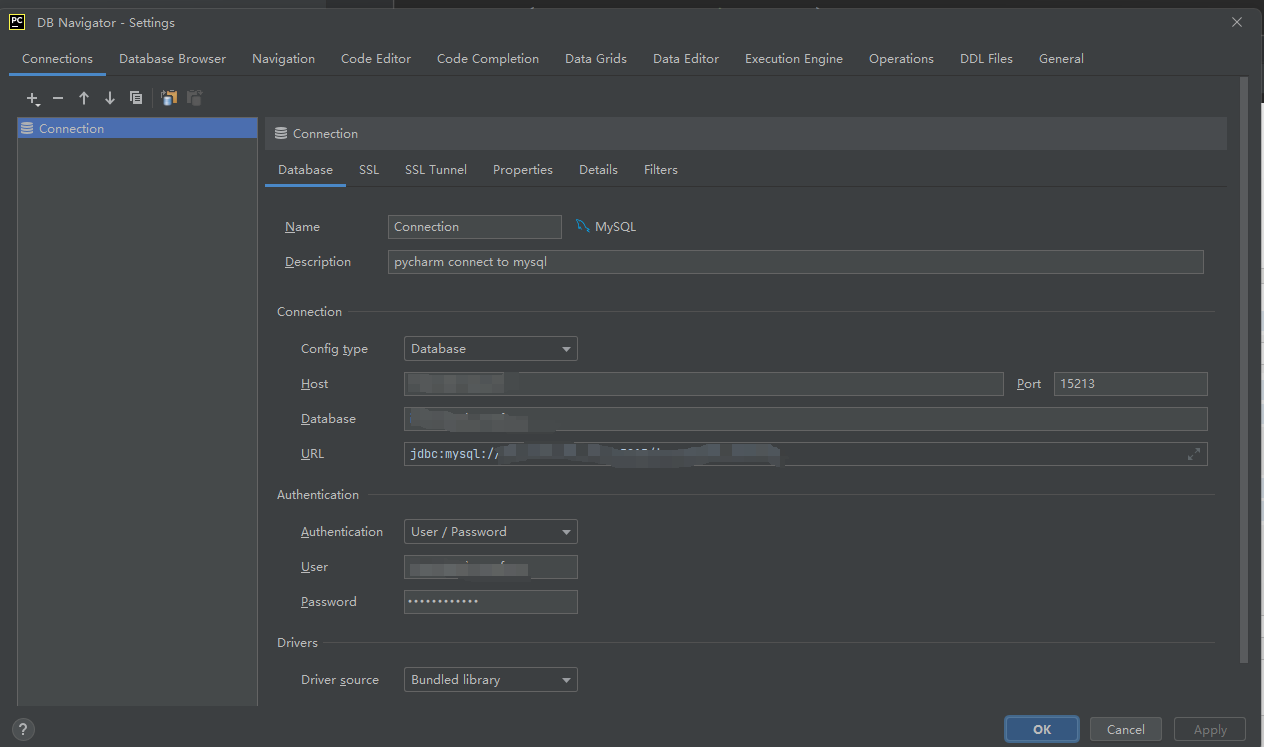Open the Data Grids tab

(x=596, y=59)
